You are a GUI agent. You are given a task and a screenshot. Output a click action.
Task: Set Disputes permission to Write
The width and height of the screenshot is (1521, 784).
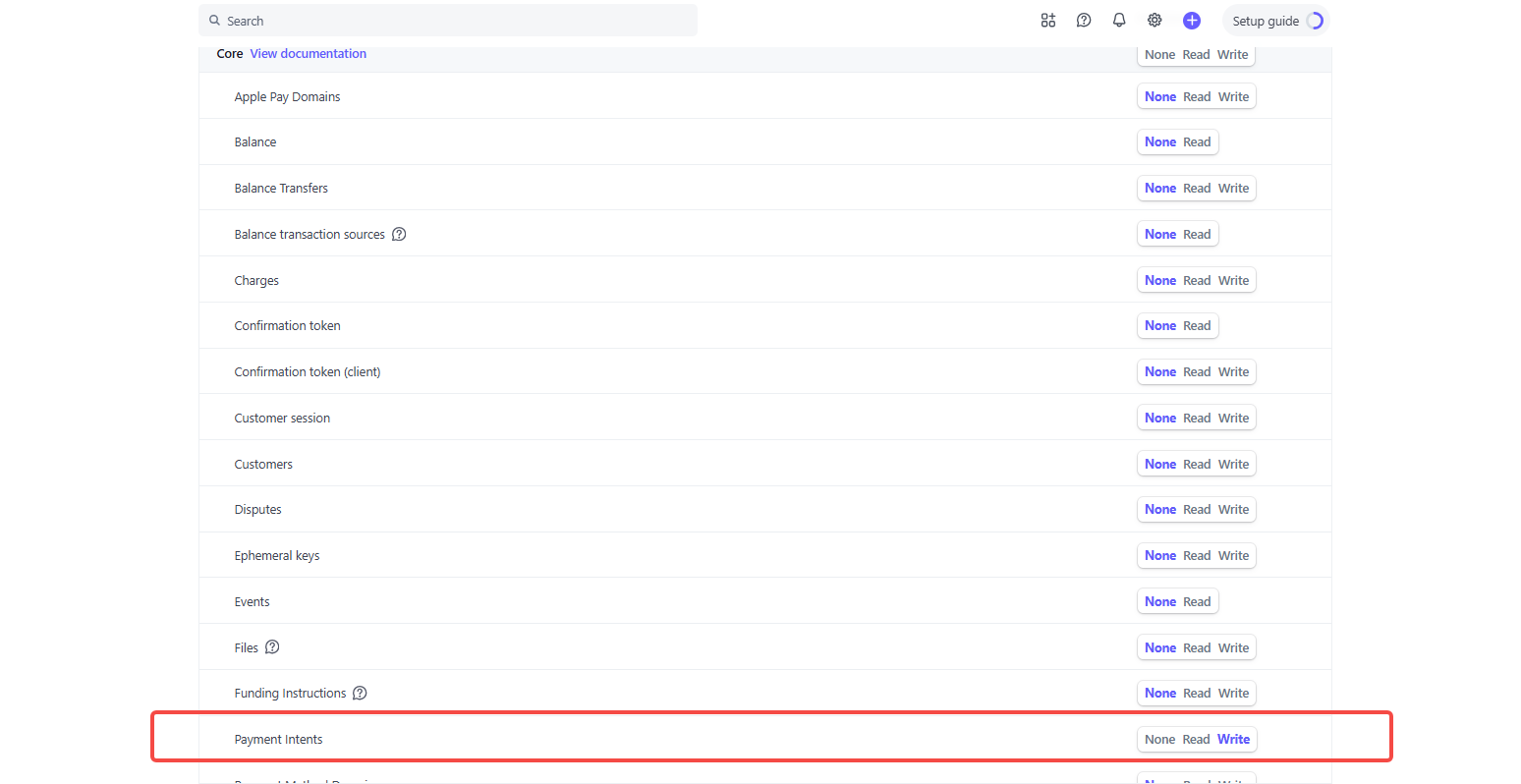[x=1233, y=510]
